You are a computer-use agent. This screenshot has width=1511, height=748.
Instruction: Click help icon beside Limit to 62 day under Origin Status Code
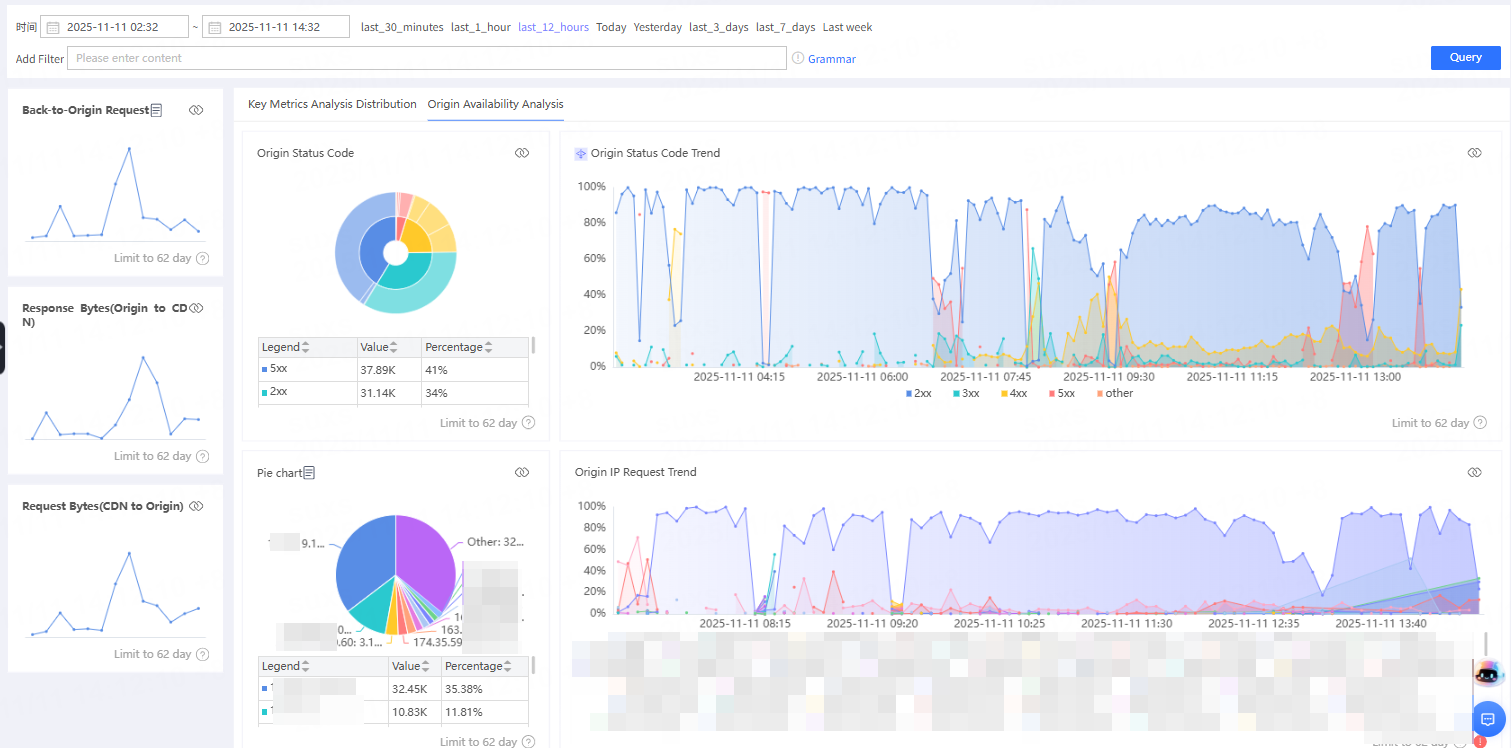(x=528, y=423)
